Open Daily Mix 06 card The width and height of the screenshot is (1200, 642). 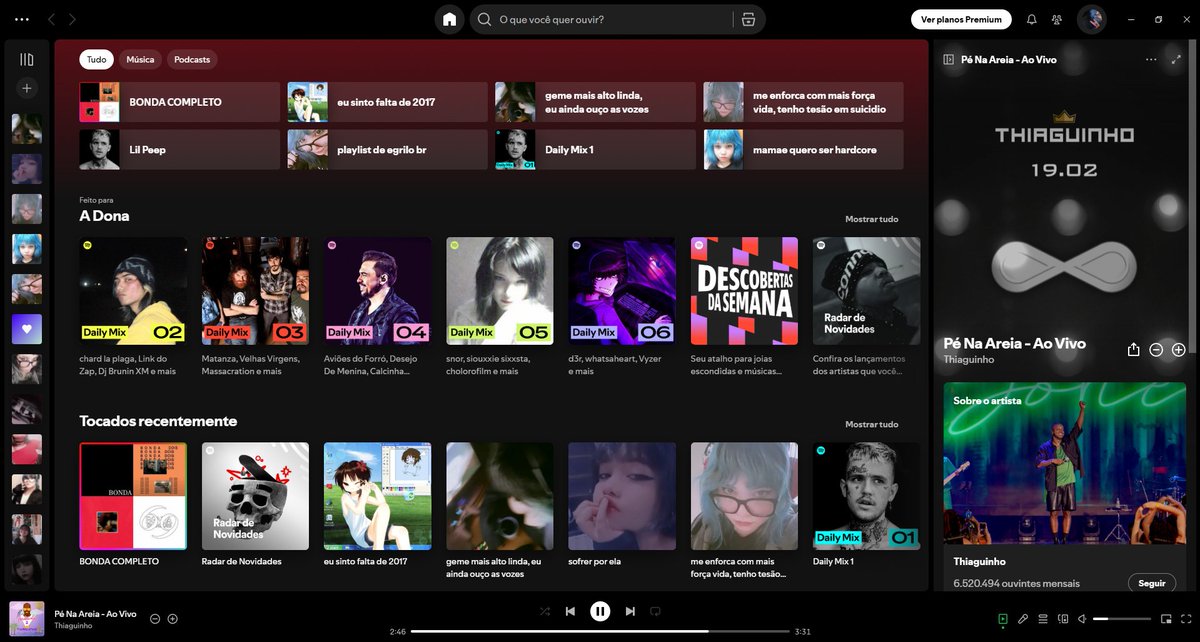click(622, 307)
